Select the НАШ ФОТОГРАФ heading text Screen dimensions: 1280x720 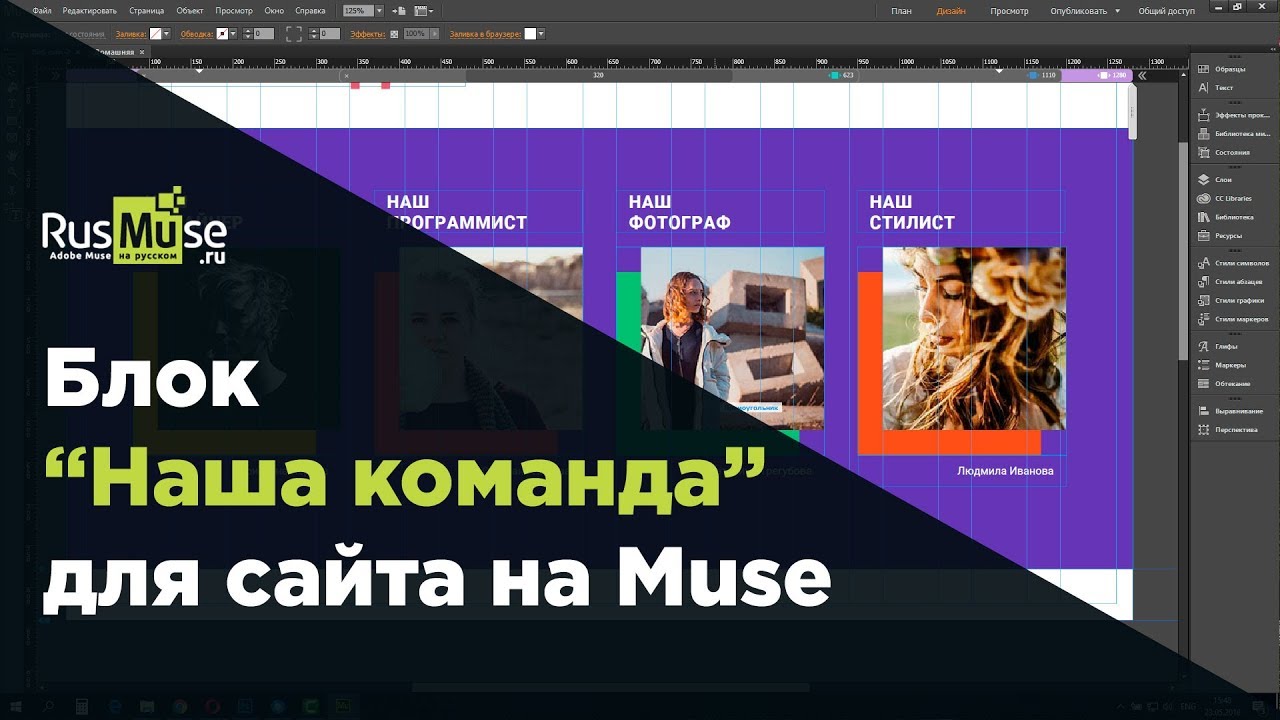click(x=679, y=212)
